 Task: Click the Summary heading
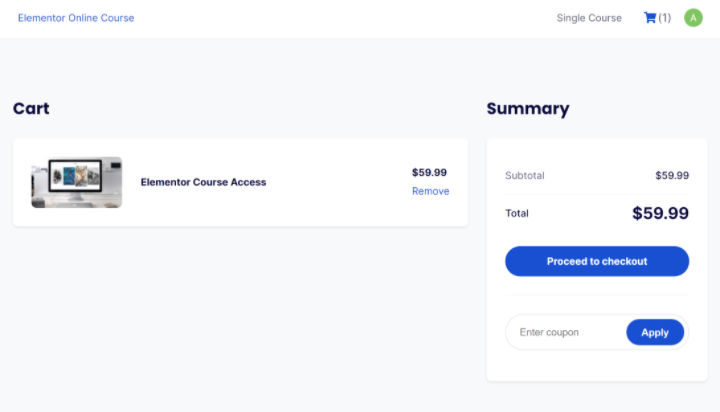click(x=528, y=109)
